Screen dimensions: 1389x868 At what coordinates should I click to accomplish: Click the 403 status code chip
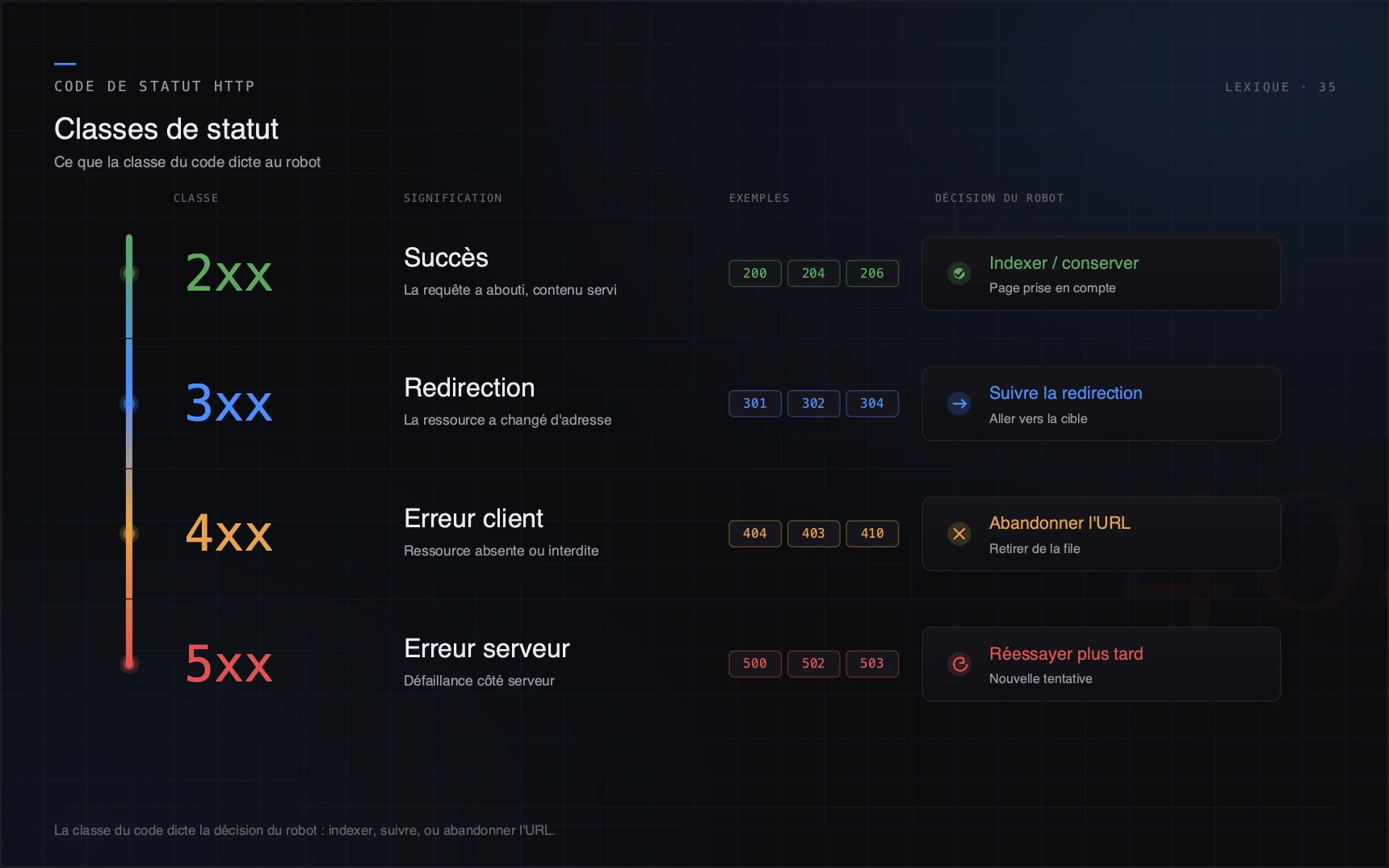[x=813, y=534]
